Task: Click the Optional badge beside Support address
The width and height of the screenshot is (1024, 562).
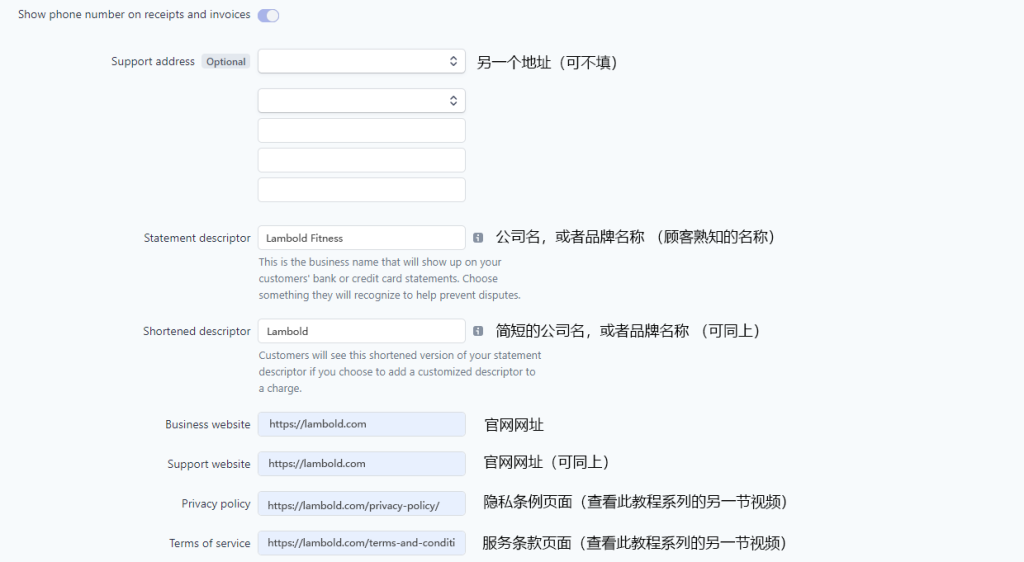Action: (x=226, y=61)
